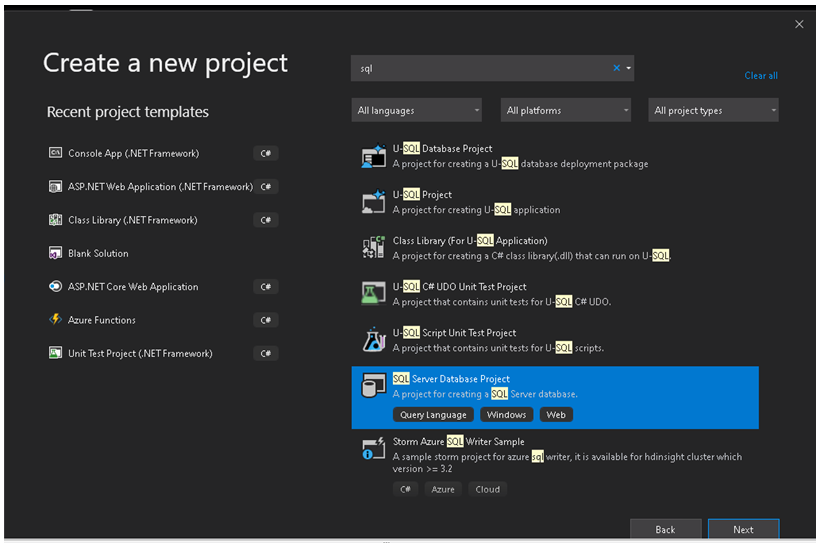
Task: Click the Azure Functions lightning icon
Action: coord(55,320)
